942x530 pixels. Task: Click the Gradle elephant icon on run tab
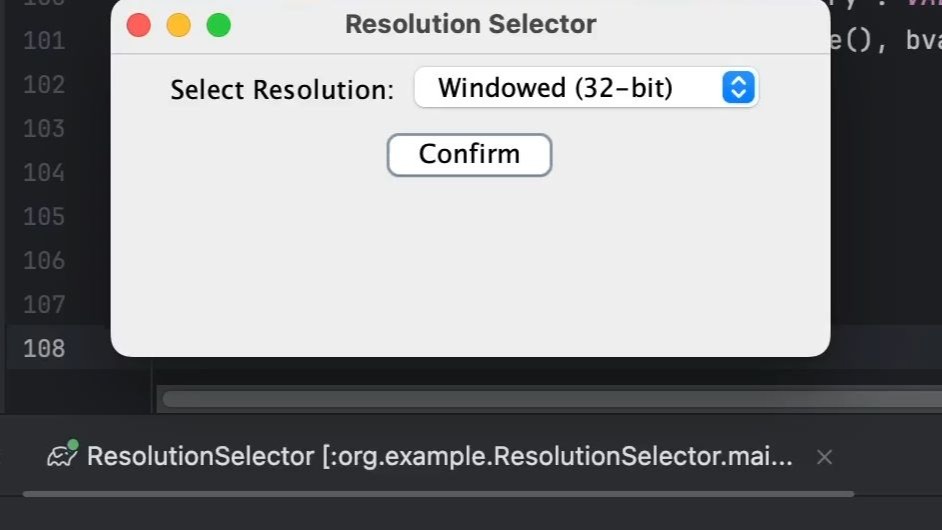(x=62, y=454)
